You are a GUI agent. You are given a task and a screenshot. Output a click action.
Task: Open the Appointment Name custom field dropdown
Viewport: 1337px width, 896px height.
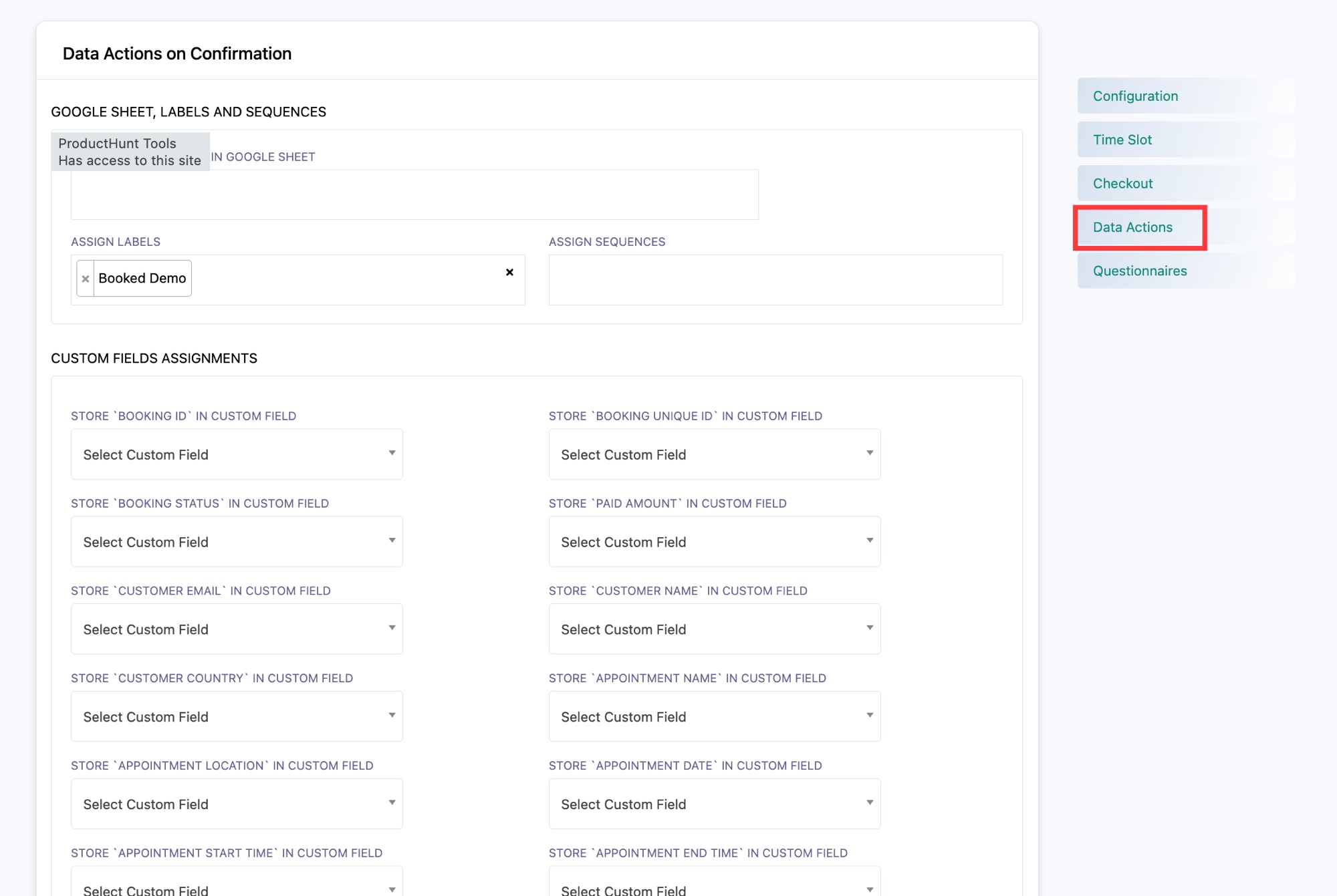[715, 717]
